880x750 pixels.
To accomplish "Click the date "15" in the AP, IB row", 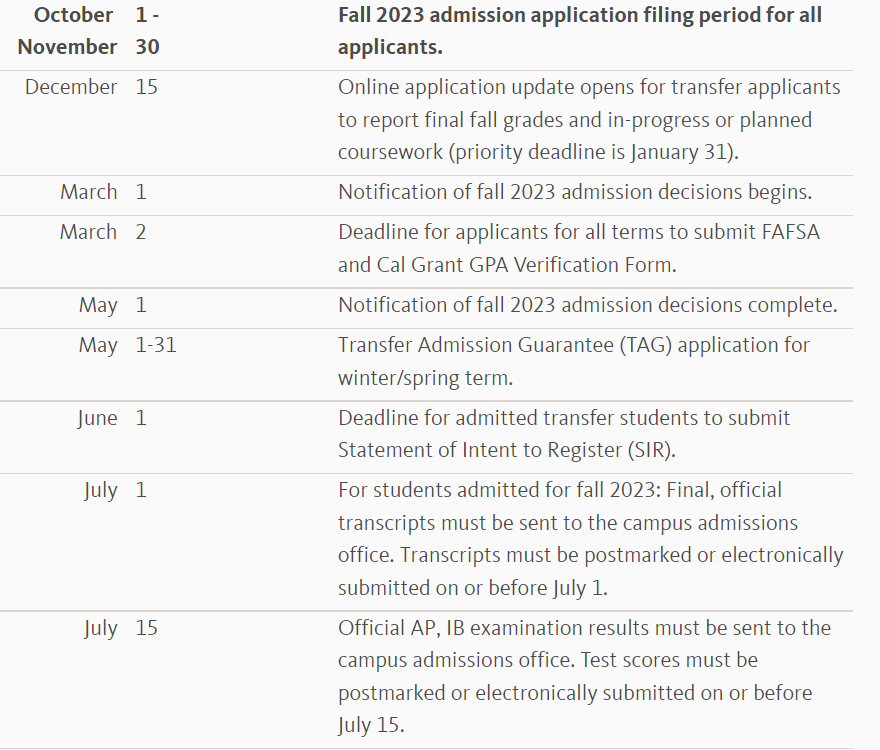I will click(147, 629).
